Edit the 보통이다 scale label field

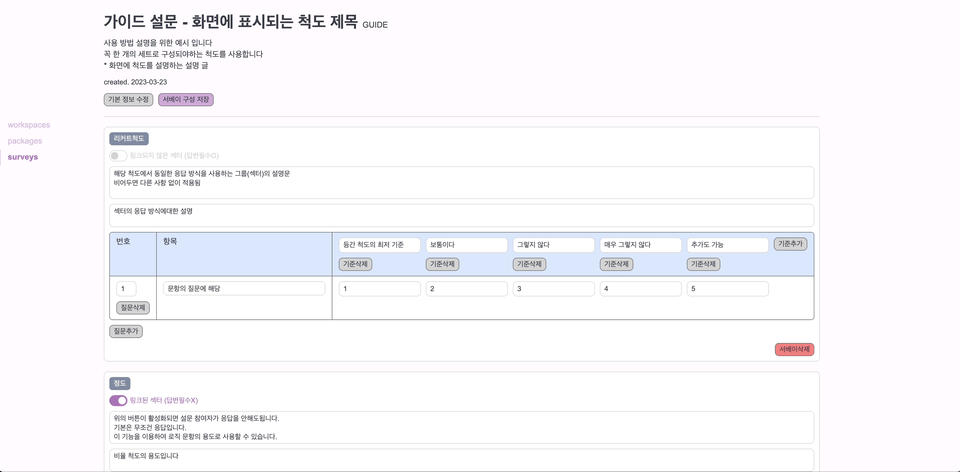click(x=467, y=245)
